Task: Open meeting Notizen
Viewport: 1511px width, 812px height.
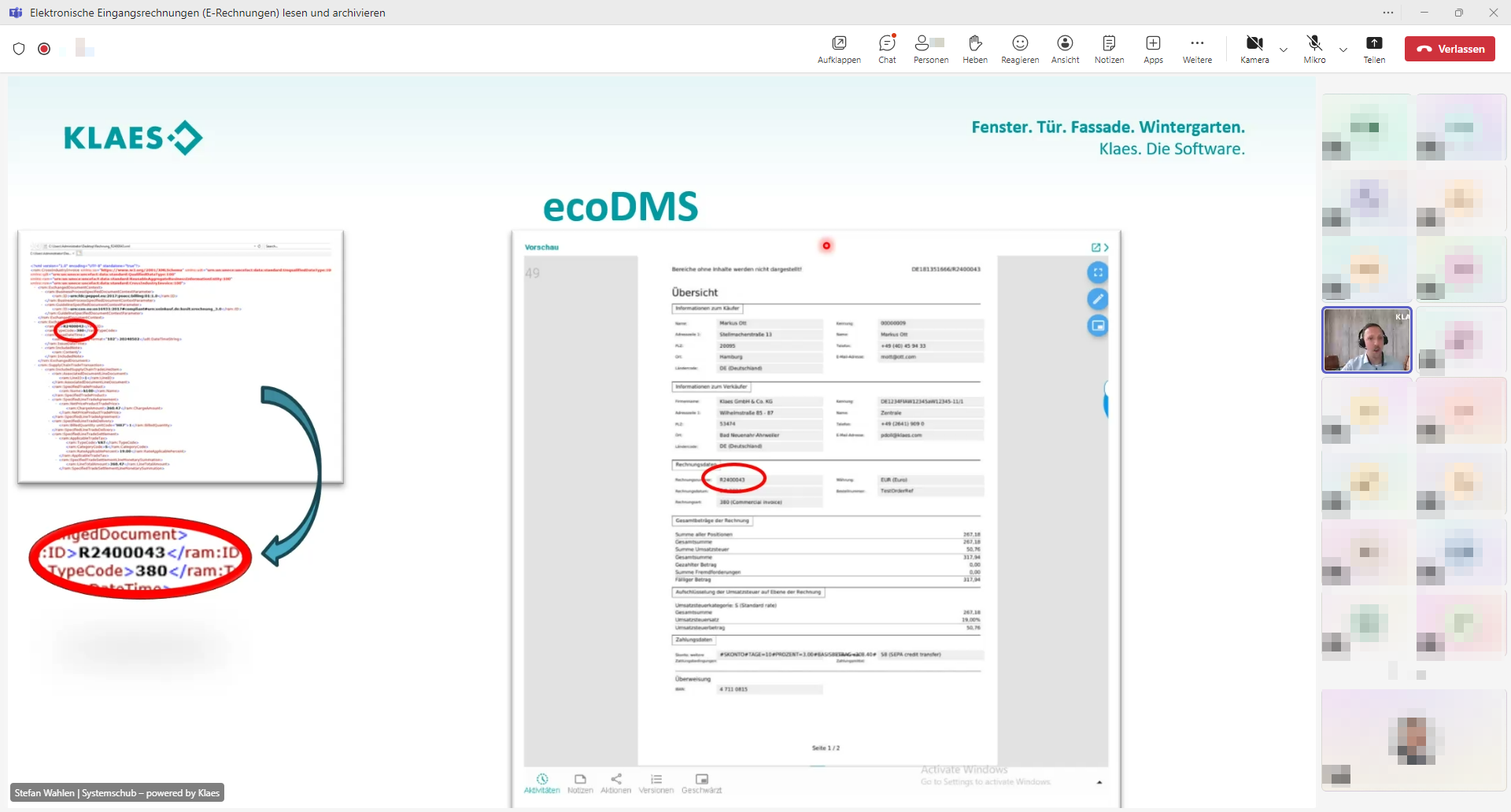Action: click(1109, 49)
